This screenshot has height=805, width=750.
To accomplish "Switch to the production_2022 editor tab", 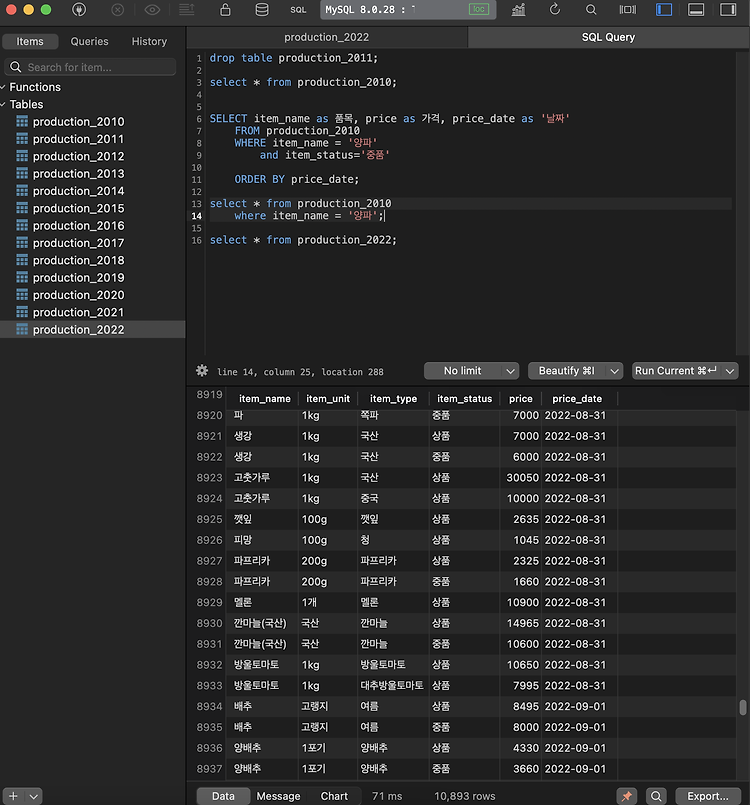I will (x=326, y=37).
